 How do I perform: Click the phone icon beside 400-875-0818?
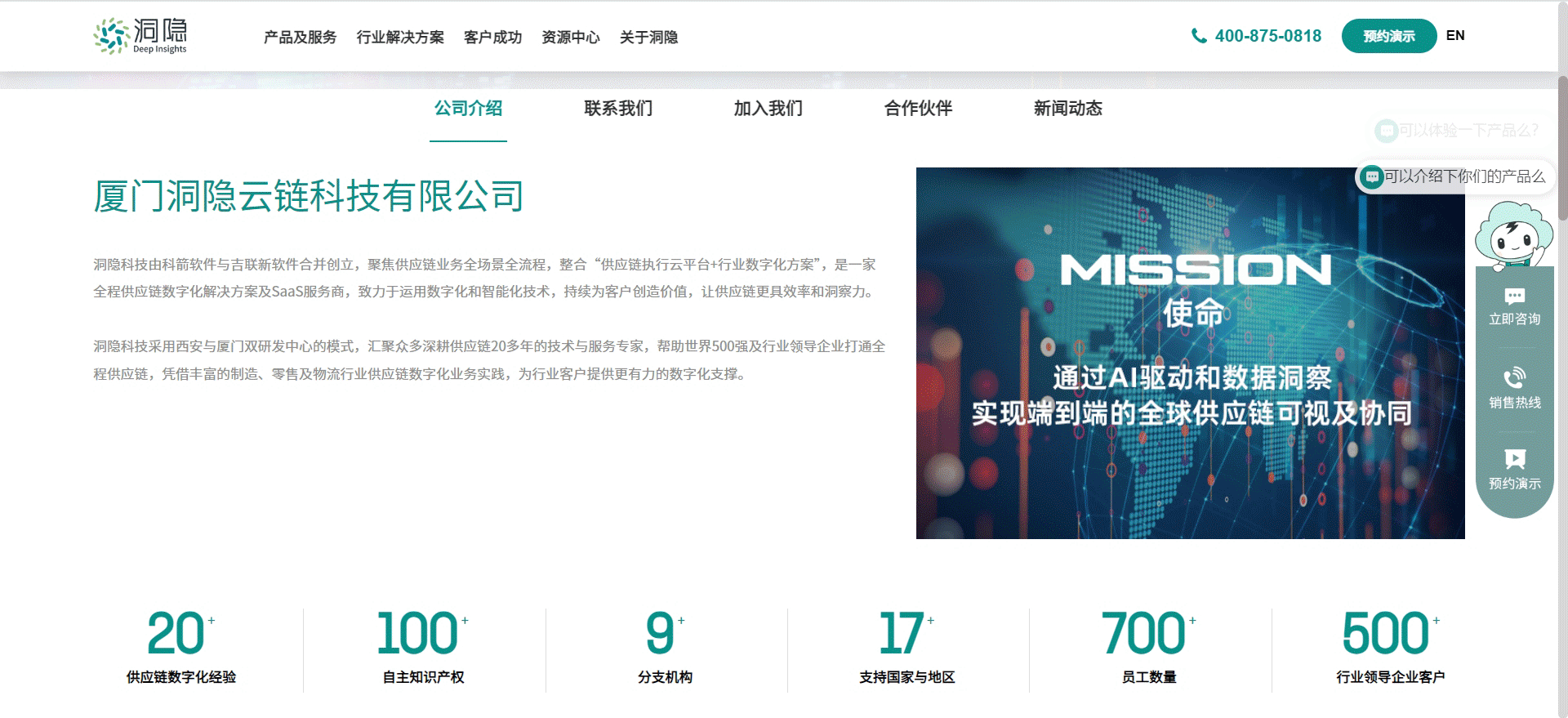point(1199,36)
